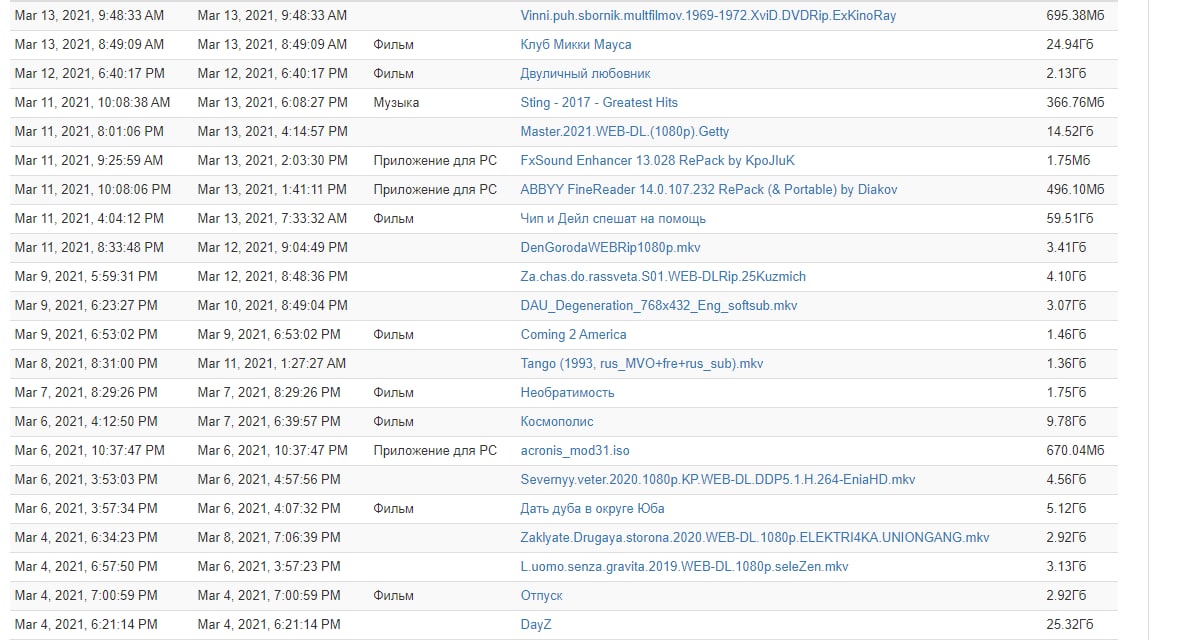Open Zaklyate.Drugaya.storona.2020 link
1204x640 pixels.
coord(755,538)
